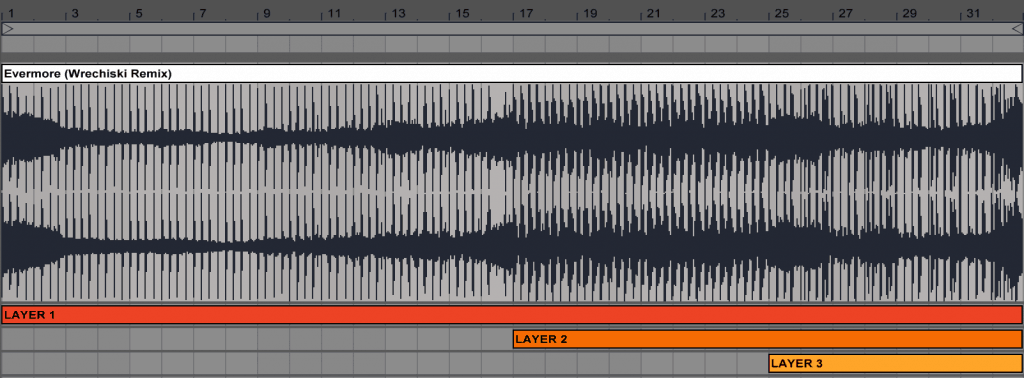Click bar 1 on the ruler
The width and height of the screenshot is (1024, 378).
coord(11,13)
